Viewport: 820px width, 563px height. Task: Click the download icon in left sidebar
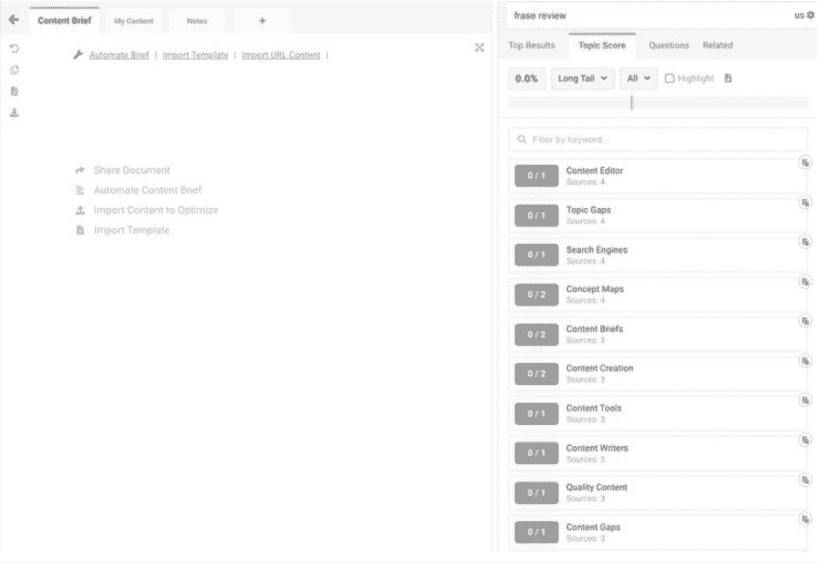coord(15,112)
